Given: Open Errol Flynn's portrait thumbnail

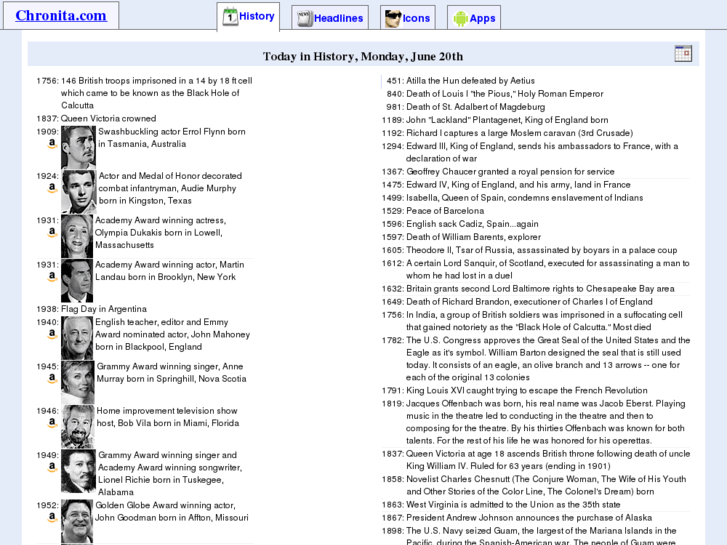Looking at the screenshot, I should click(78, 147).
